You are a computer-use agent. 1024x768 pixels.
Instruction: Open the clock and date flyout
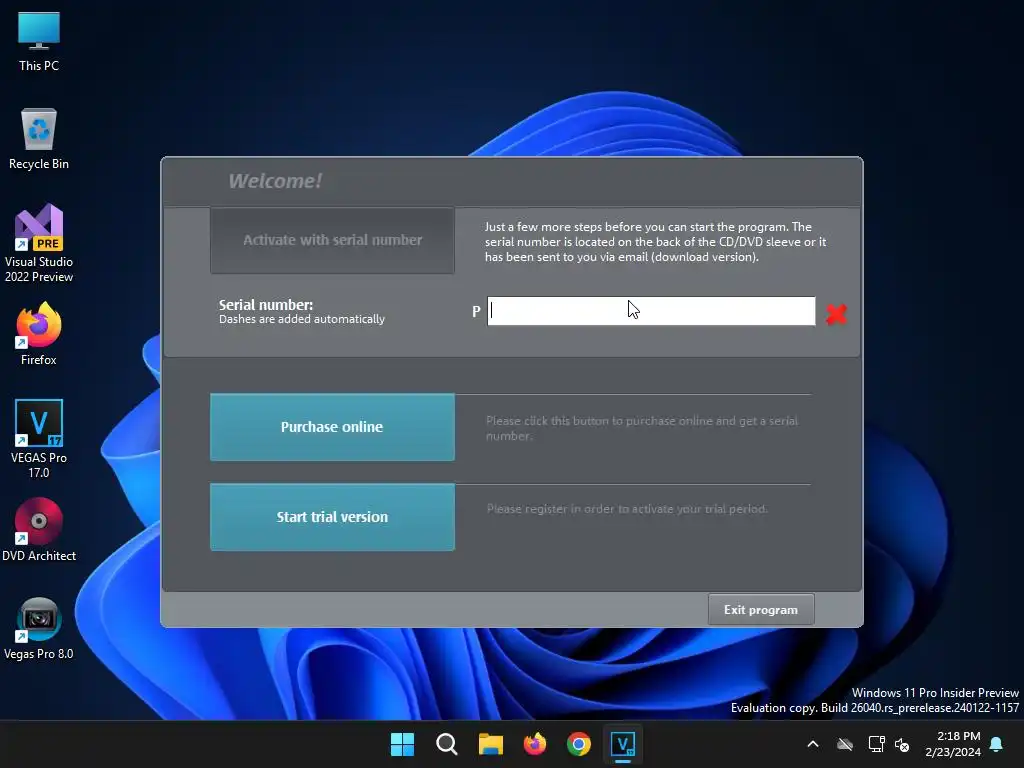(x=953, y=744)
